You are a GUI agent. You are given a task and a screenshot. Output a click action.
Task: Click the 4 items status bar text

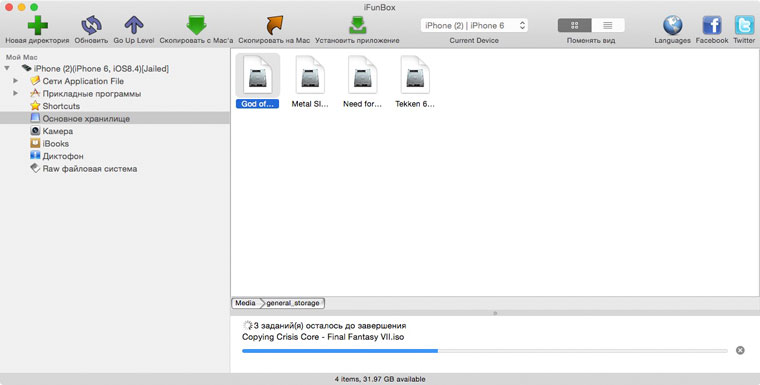coord(380,379)
